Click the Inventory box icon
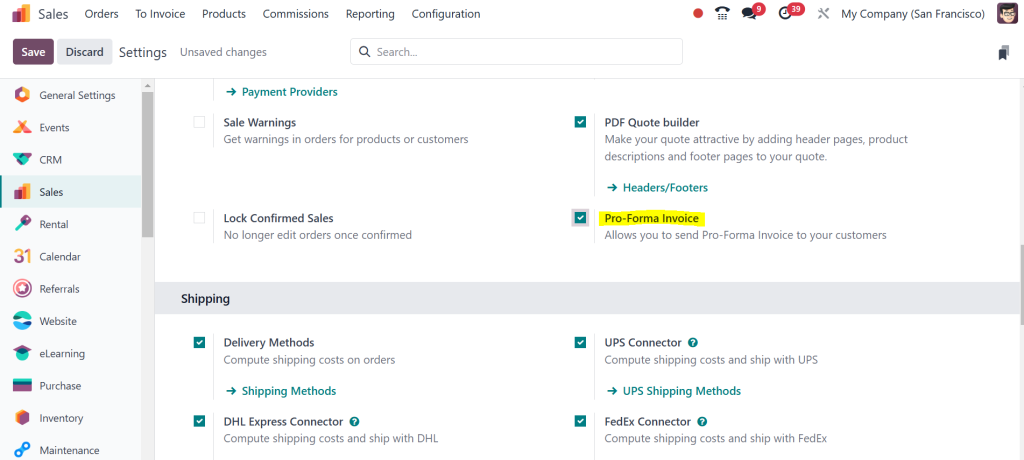 click(x=22, y=418)
